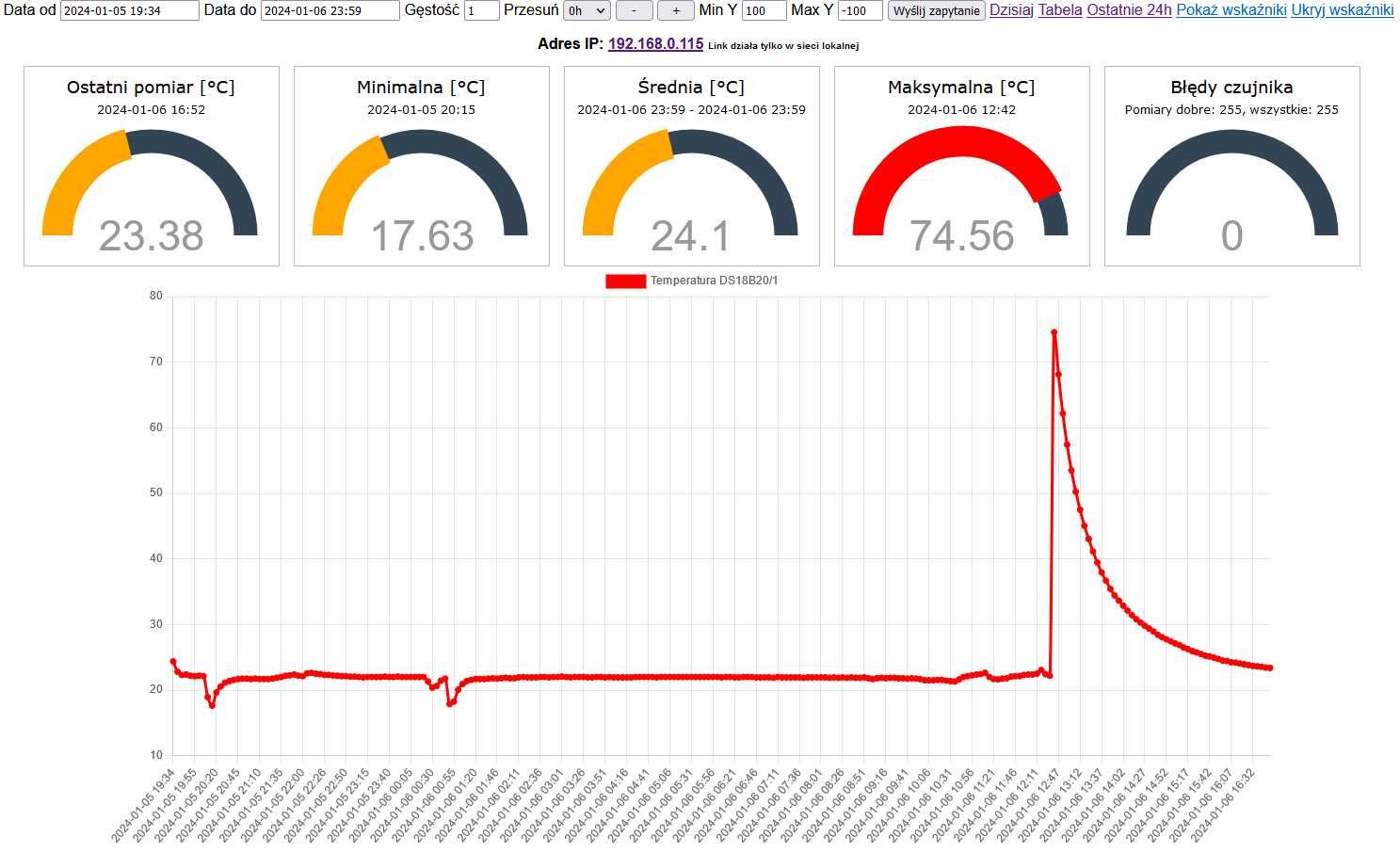The width and height of the screenshot is (1400, 853).
Task: Click the '2024-01-05 20:15' minimum timestamp
Action: 421,110
